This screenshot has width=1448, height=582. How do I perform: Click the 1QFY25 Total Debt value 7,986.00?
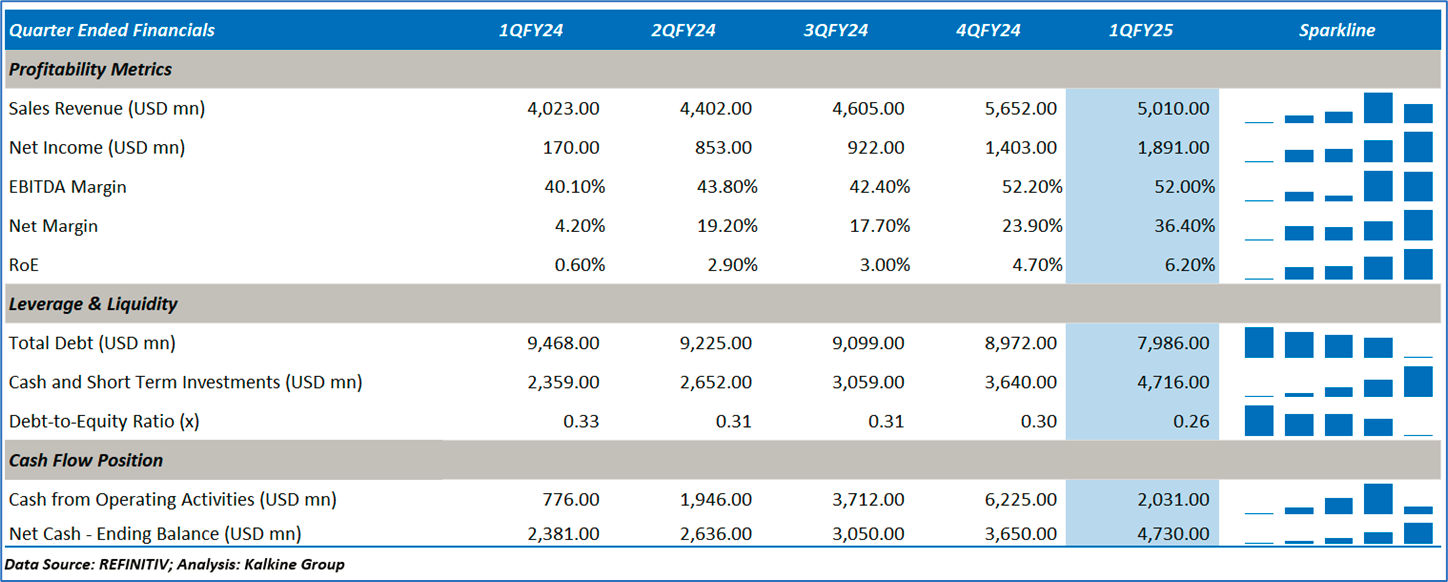pos(1171,343)
